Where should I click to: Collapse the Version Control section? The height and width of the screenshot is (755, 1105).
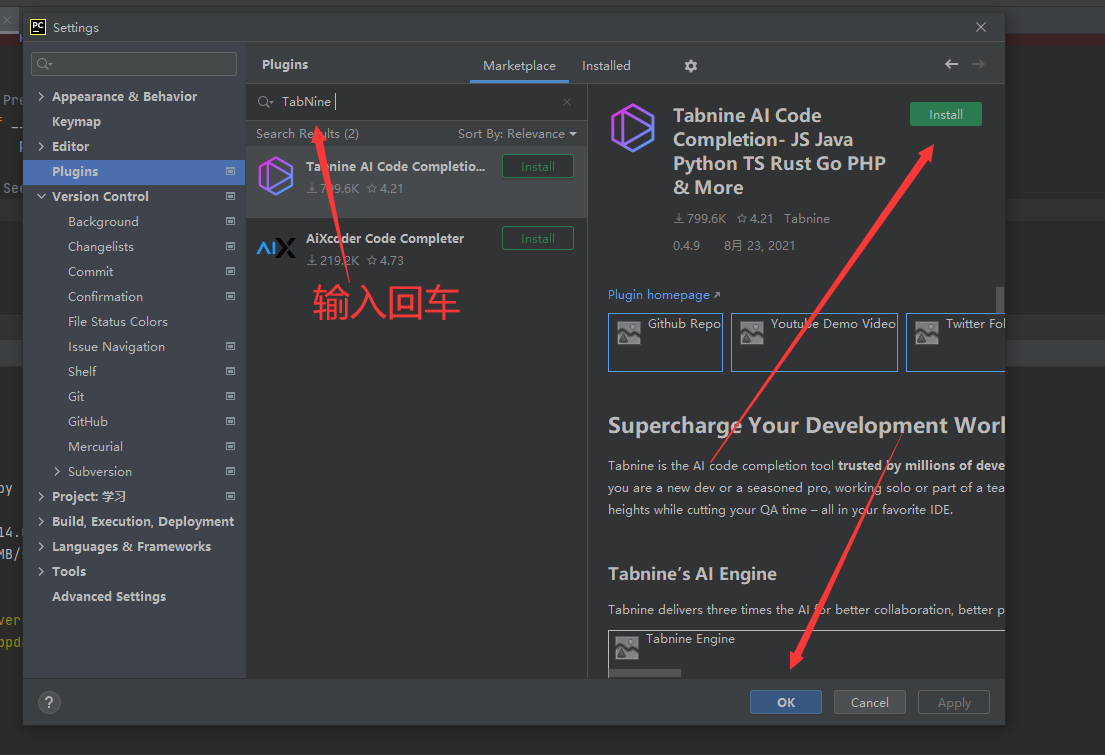click(41, 196)
